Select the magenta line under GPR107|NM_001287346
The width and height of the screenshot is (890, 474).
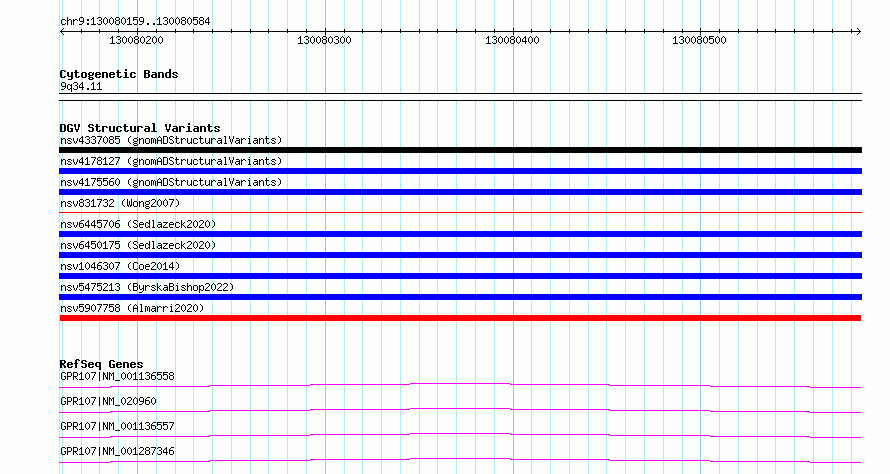tap(460, 460)
